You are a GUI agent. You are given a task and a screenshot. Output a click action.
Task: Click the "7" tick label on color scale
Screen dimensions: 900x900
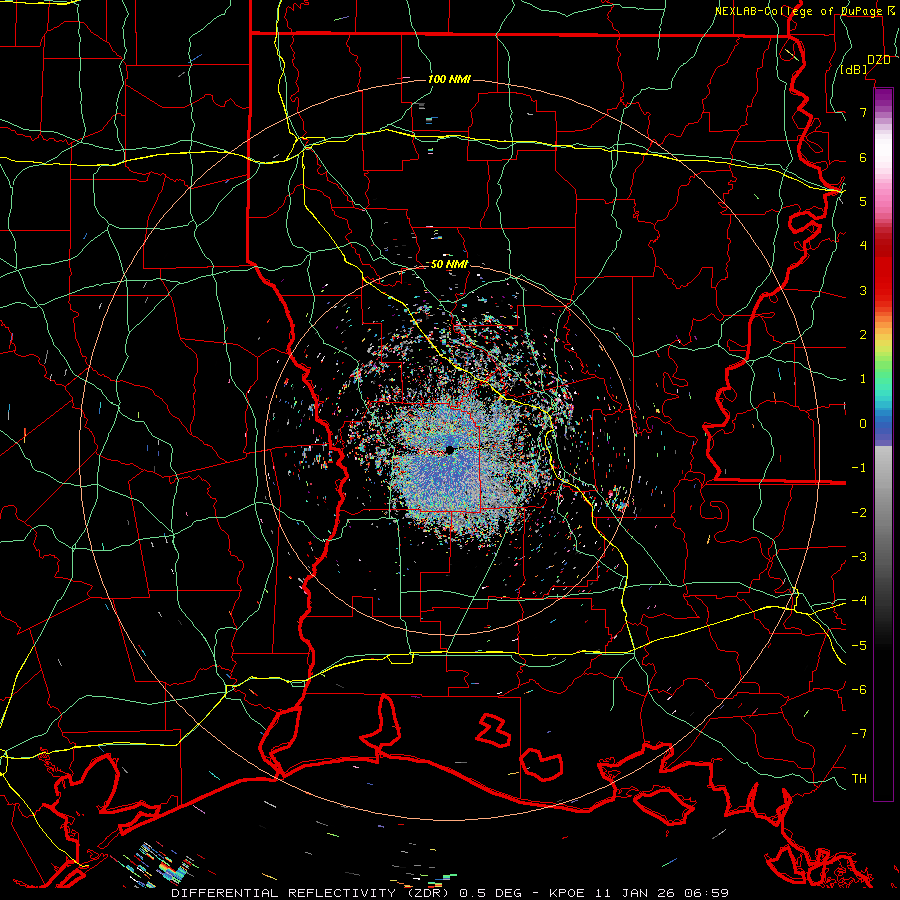[863, 112]
